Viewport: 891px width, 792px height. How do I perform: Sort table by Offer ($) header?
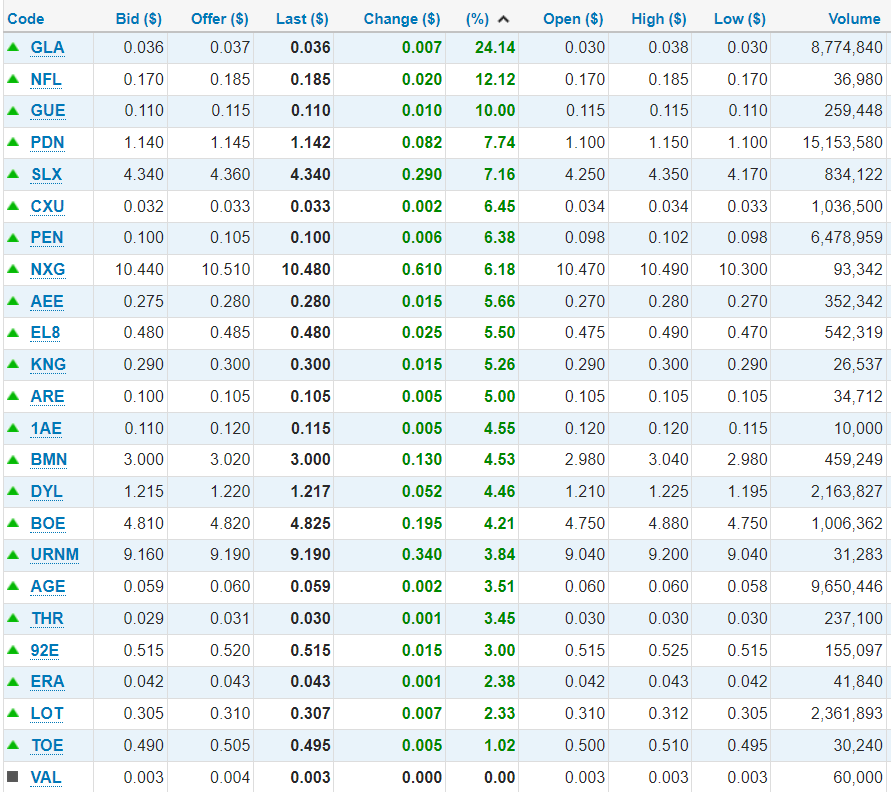219,19
